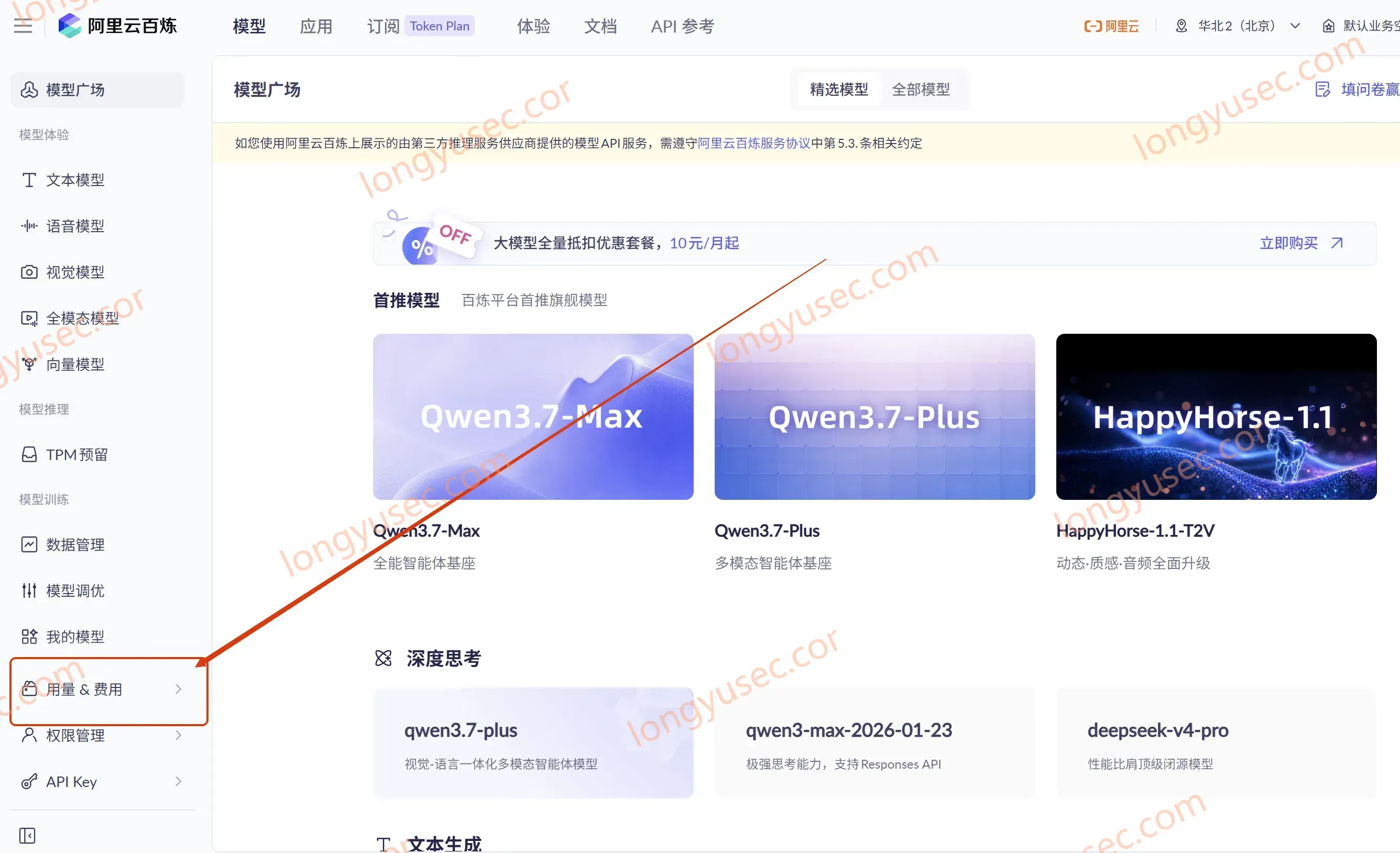
Task: Expand the 用量 & 费用 chevron
Action: coord(179,689)
